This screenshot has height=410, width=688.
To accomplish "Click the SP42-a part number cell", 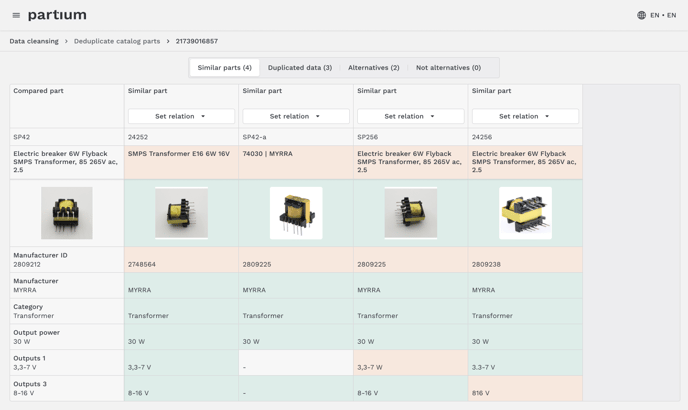I will pos(296,137).
